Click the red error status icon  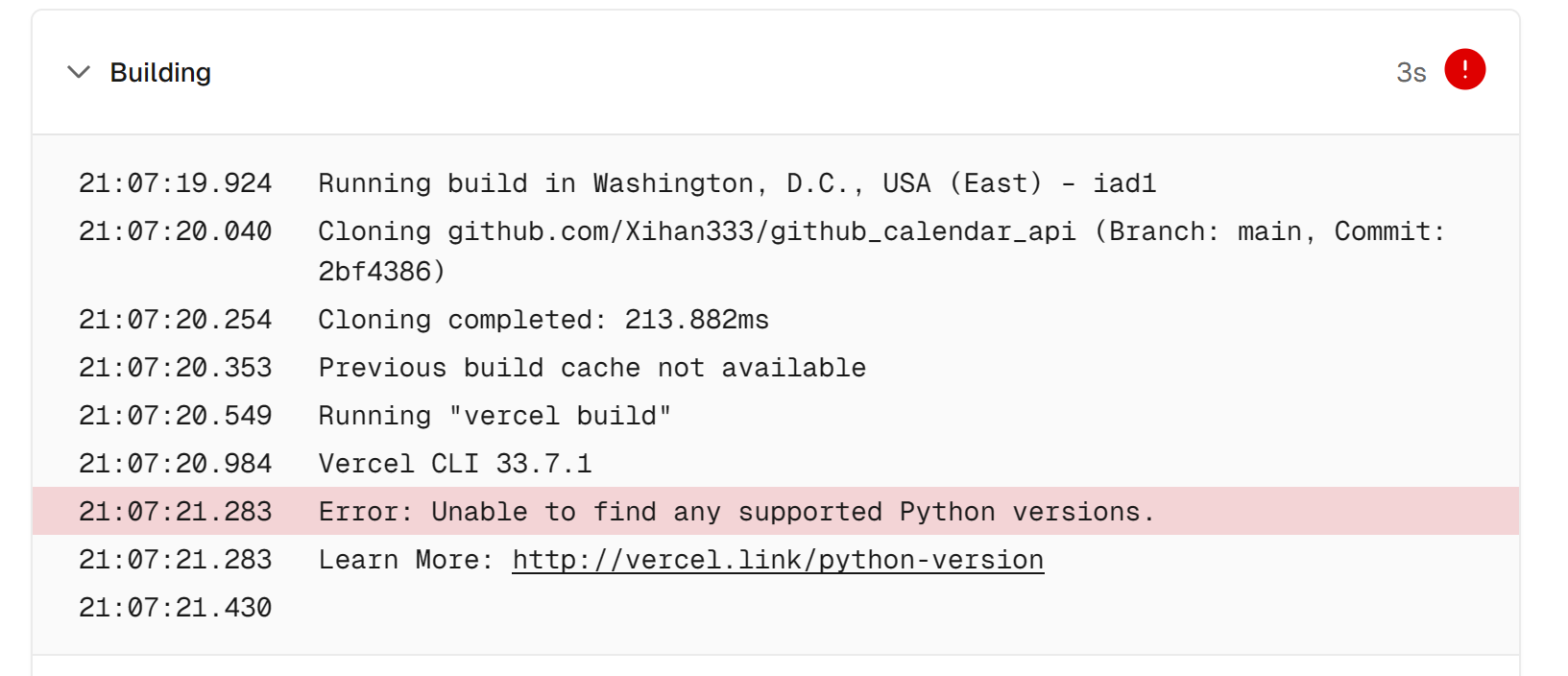(1464, 69)
